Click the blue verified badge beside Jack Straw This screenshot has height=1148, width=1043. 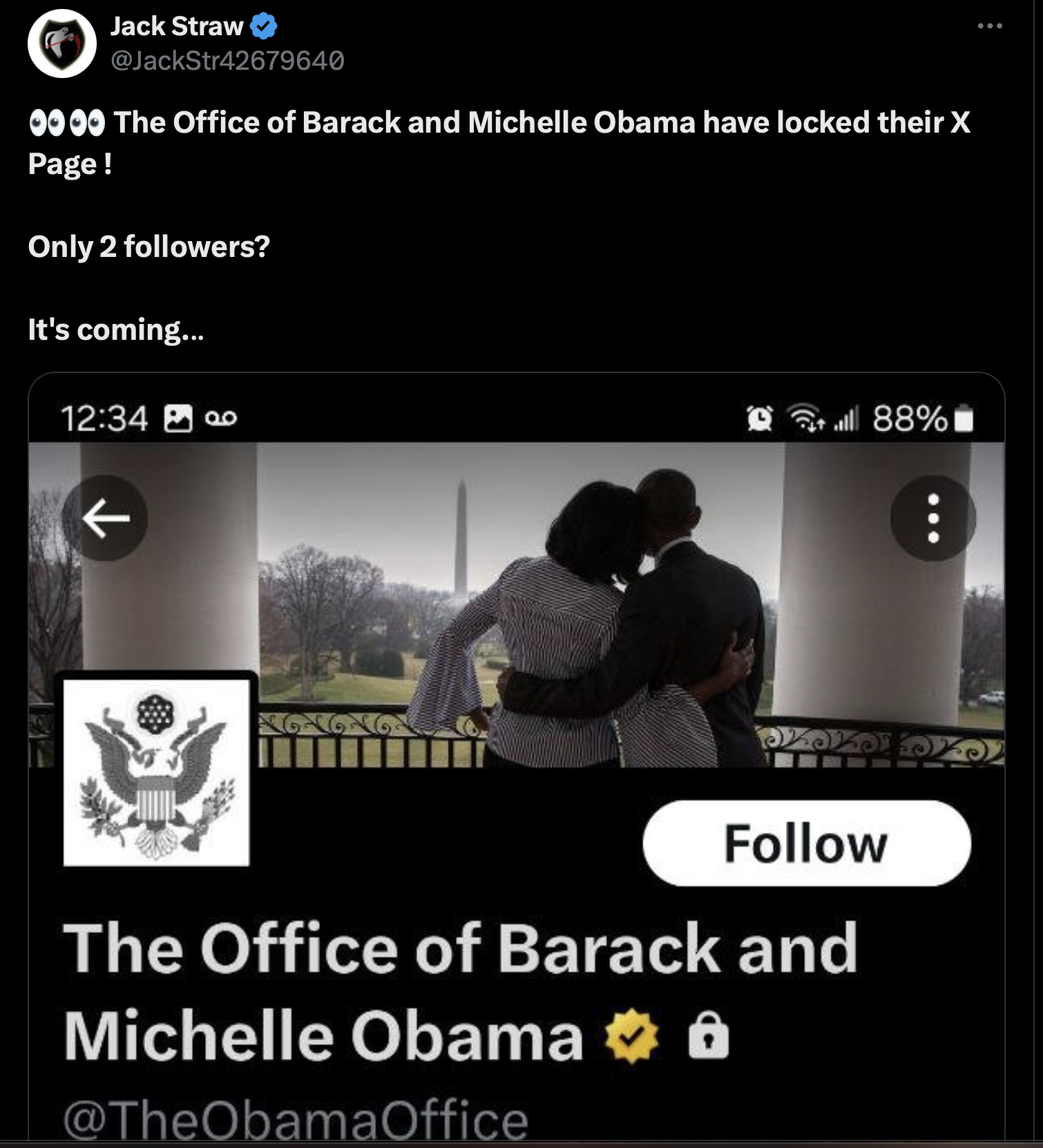pyautogui.click(x=263, y=26)
